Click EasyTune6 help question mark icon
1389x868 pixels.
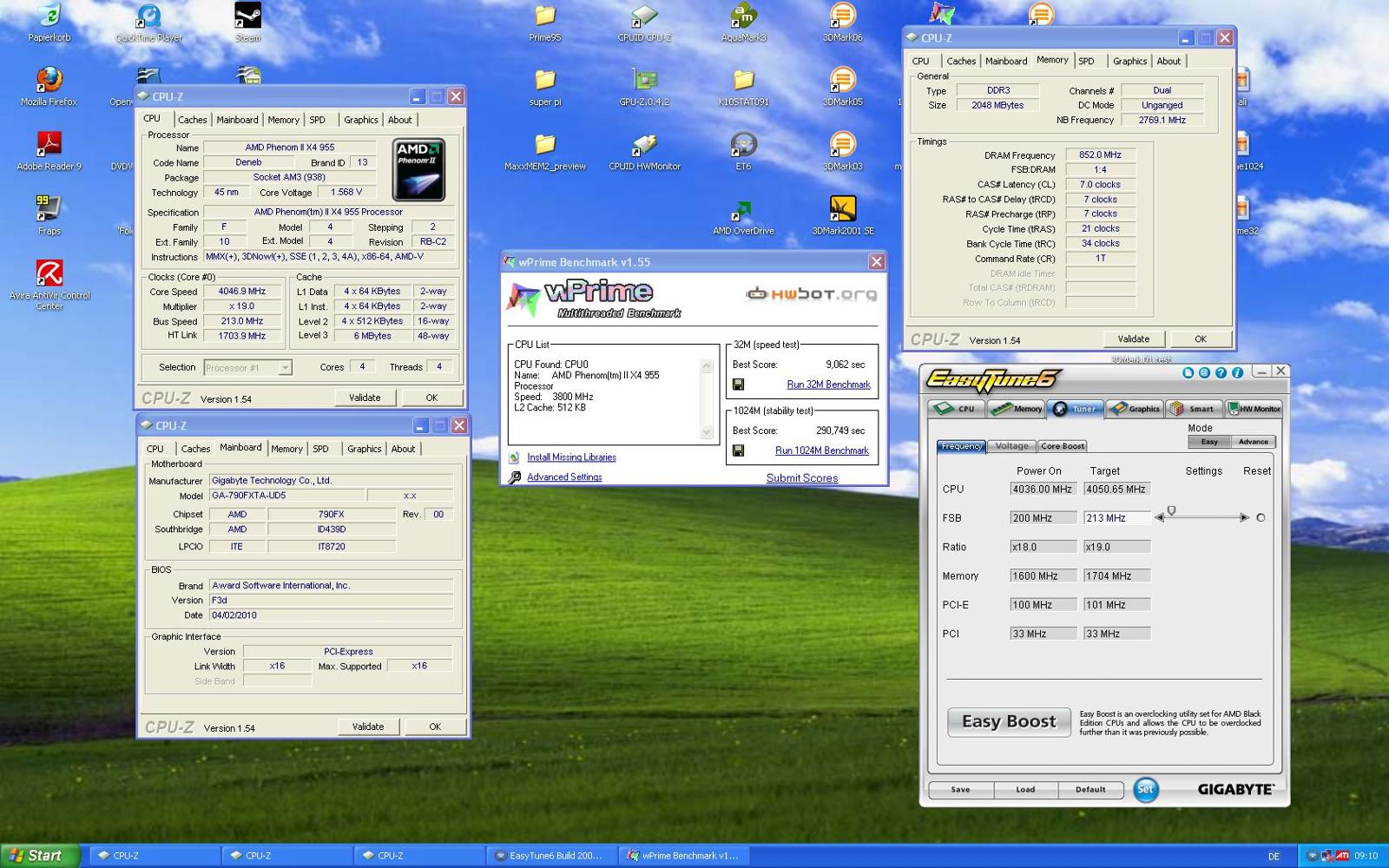tap(1221, 372)
